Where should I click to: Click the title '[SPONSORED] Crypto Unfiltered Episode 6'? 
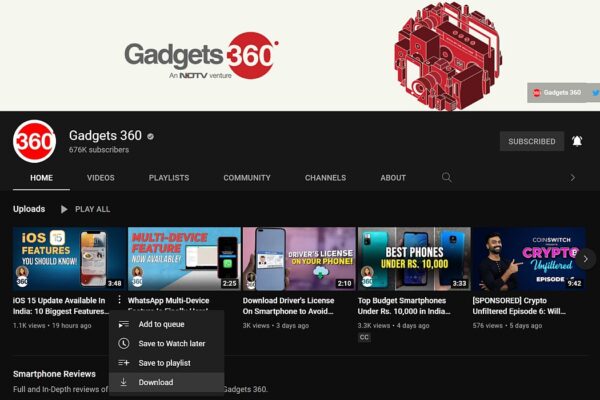(519, 306)
